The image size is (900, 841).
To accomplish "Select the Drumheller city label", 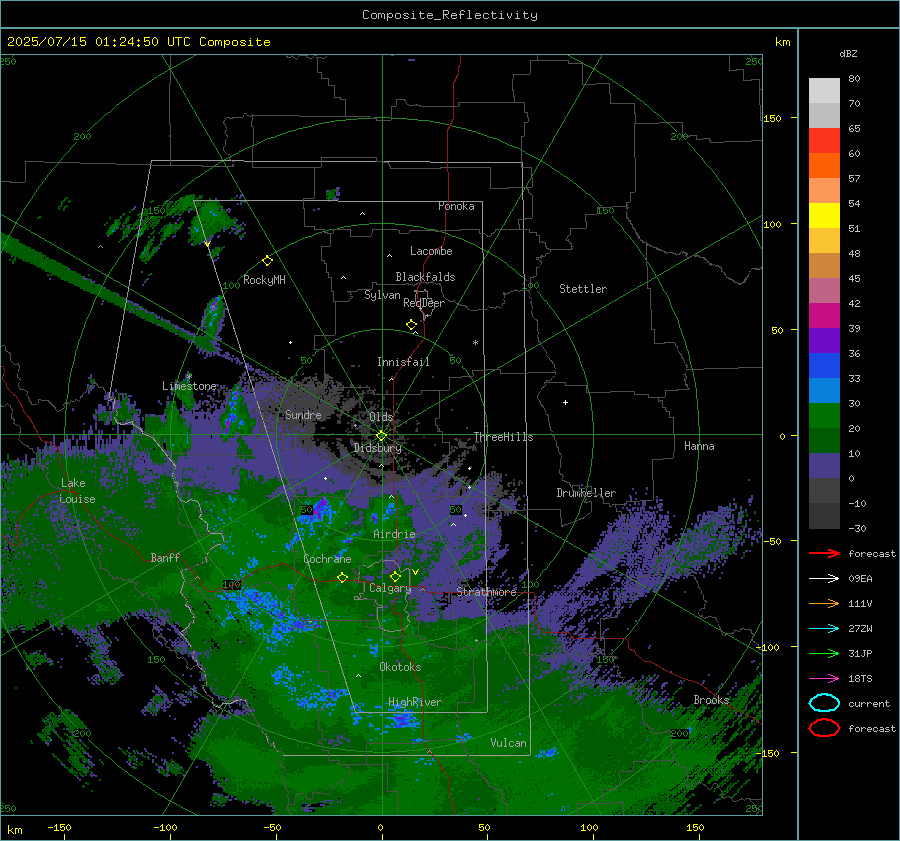I will pos(586,493).
